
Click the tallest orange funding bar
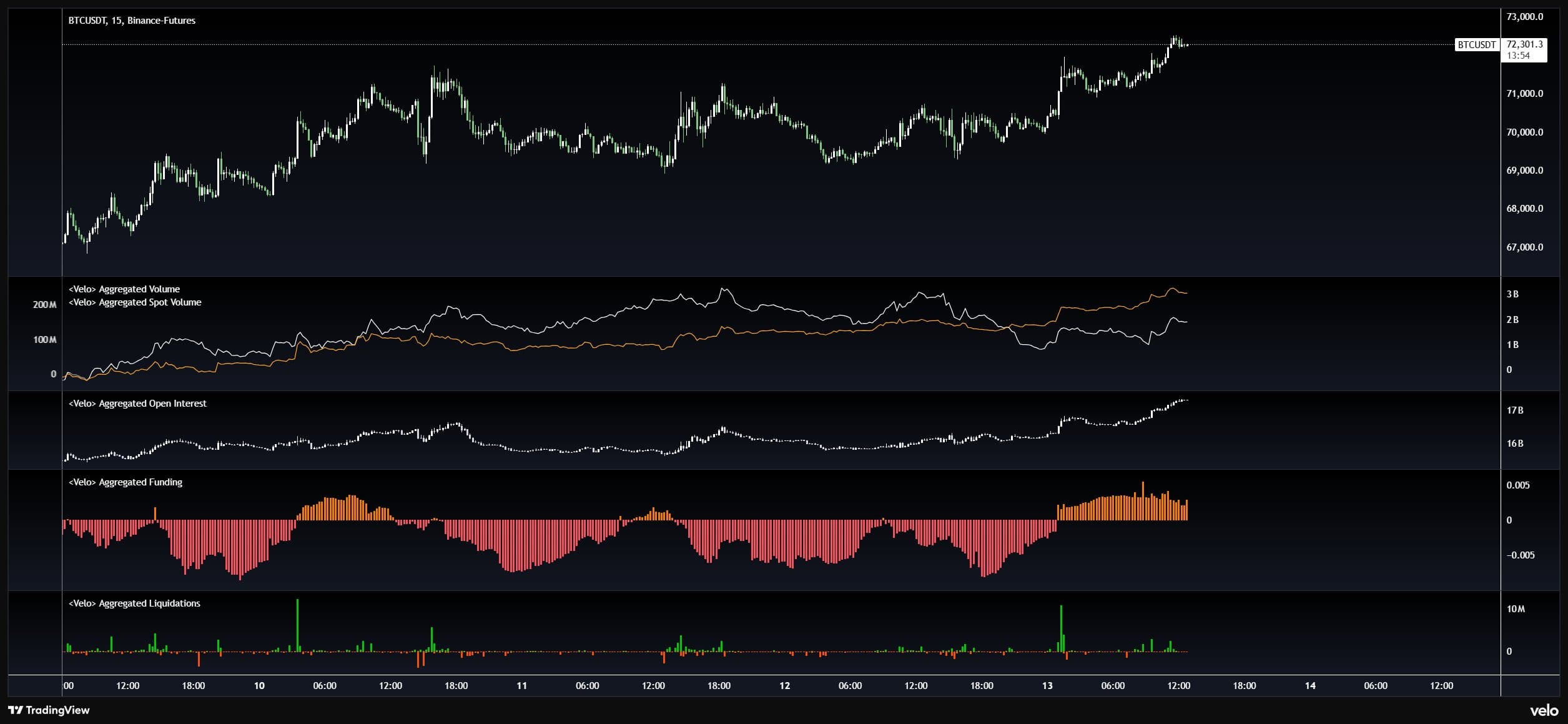[x=1143, y=500]
